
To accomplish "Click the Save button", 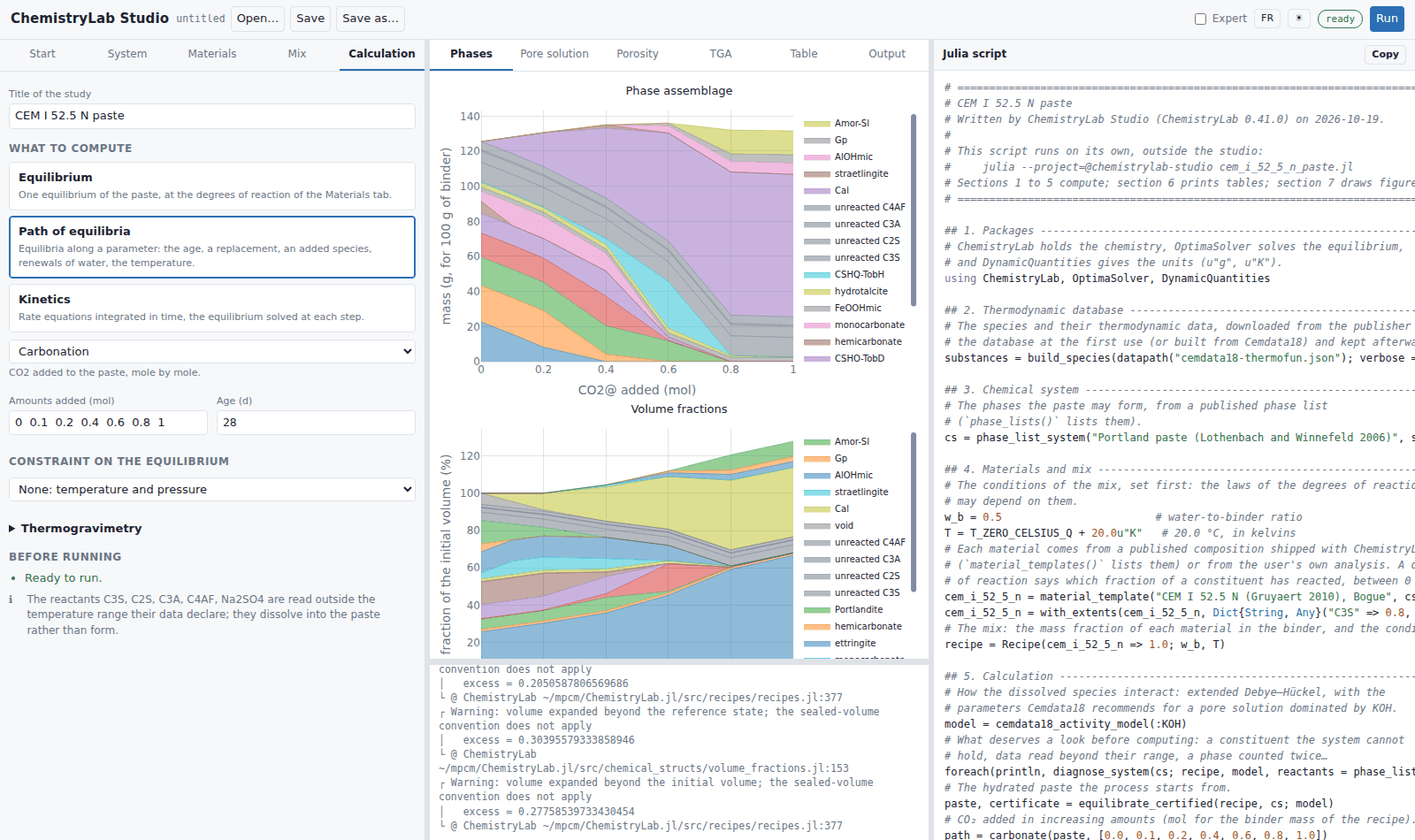I will 310,19.
